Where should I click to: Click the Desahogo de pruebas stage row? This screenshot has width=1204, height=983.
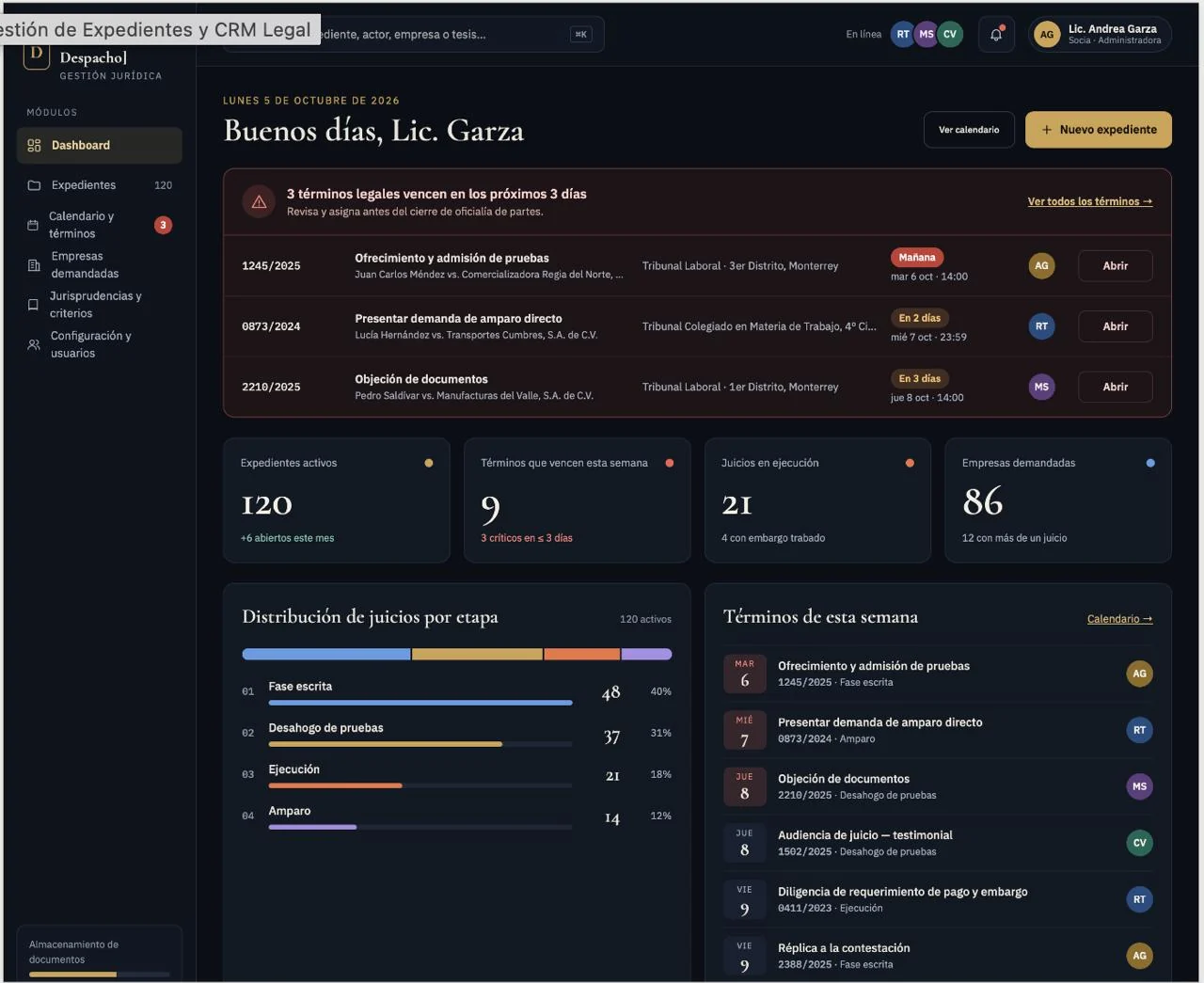pyautogui.click(x=456, y=734)
